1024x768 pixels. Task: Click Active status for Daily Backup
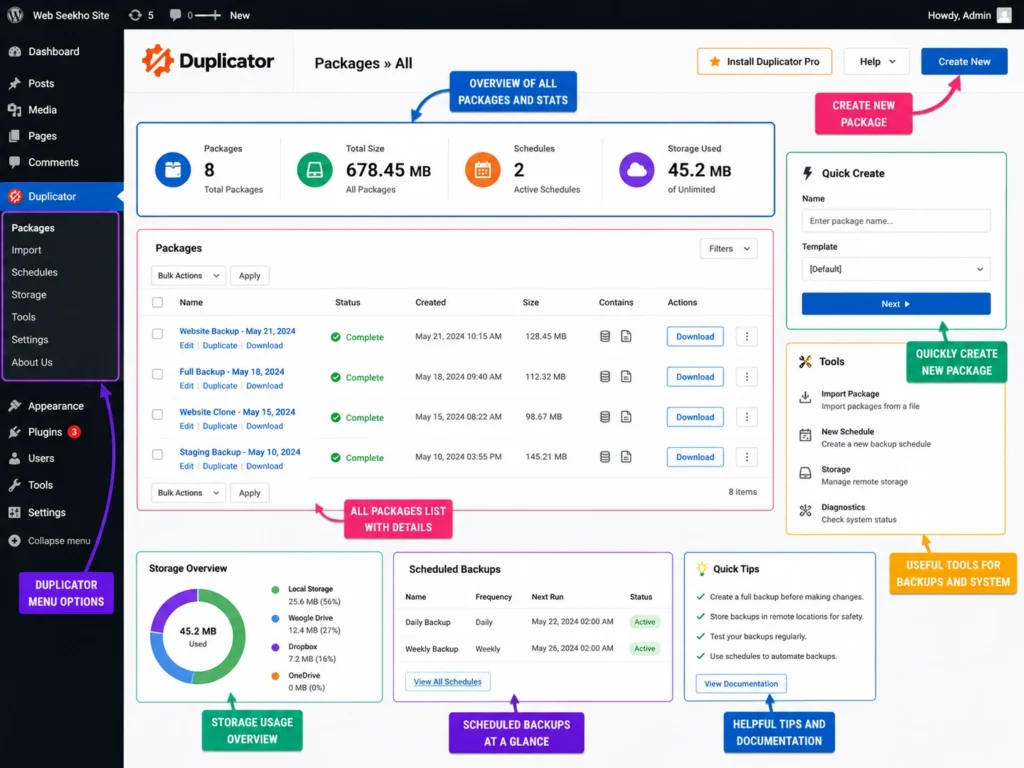pos(645,622)
